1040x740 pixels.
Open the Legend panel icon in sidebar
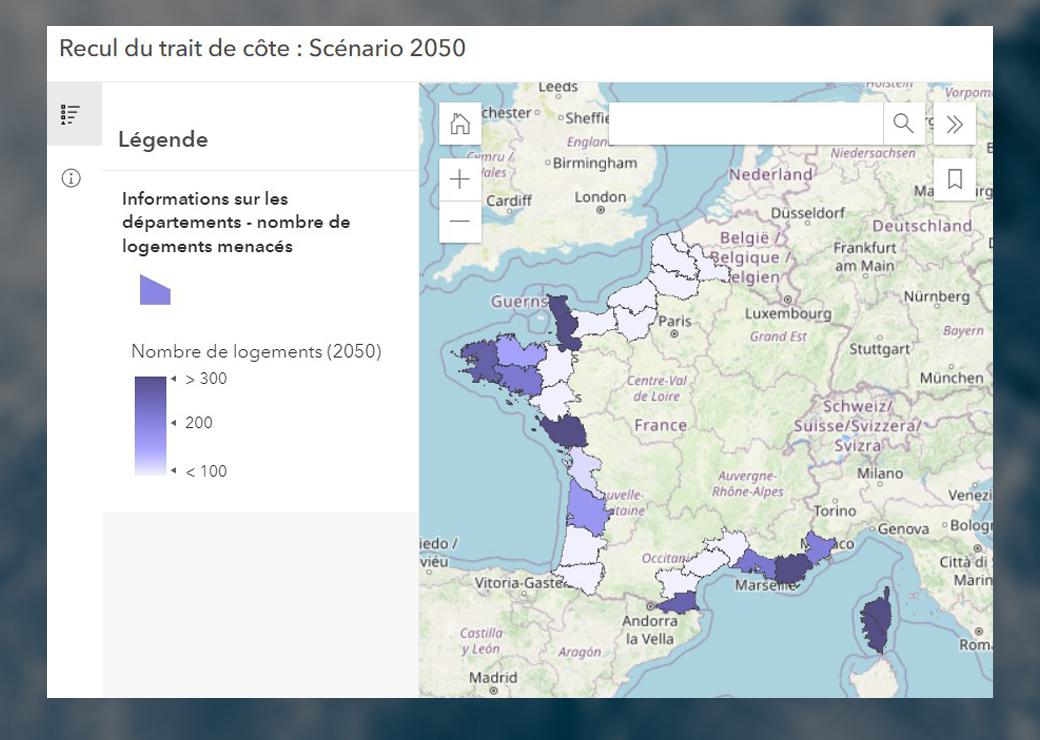[70, 115]
